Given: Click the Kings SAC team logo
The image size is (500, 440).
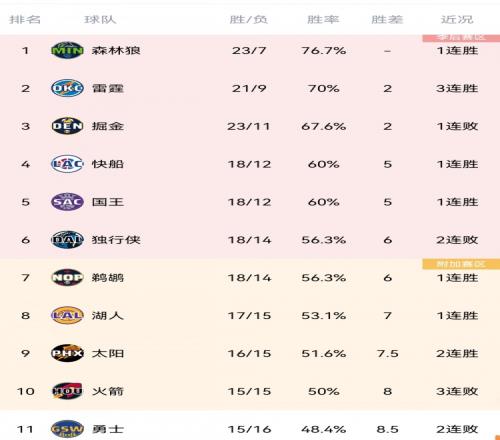Looking at the screenshot, I should (x=67, y=202).
